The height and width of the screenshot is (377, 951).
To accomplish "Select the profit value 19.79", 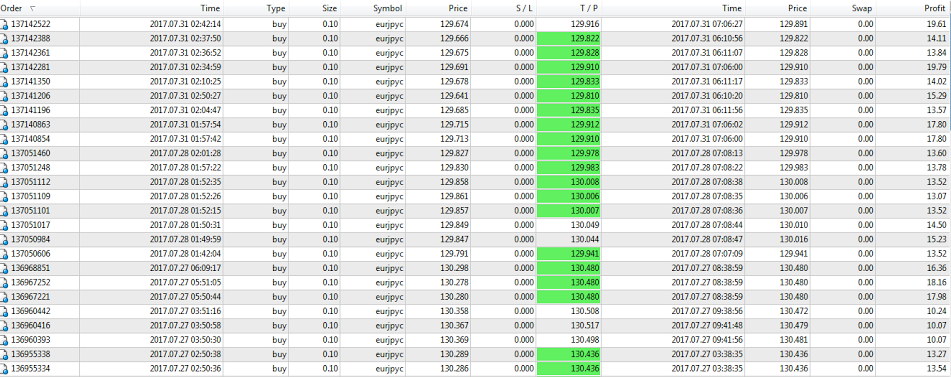I will tap(937, 67).
